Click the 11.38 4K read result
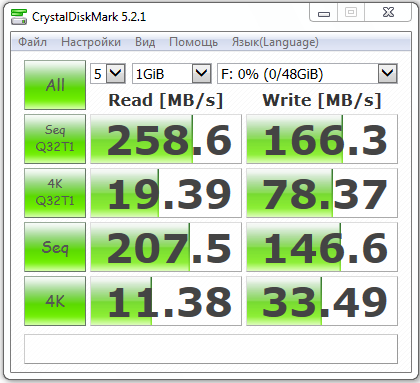This screenshot has width=420, height=383. tap(166, 301)
